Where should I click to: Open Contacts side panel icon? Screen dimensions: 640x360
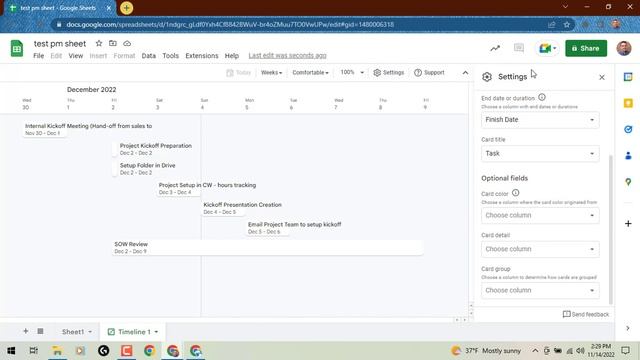(628, 156)
